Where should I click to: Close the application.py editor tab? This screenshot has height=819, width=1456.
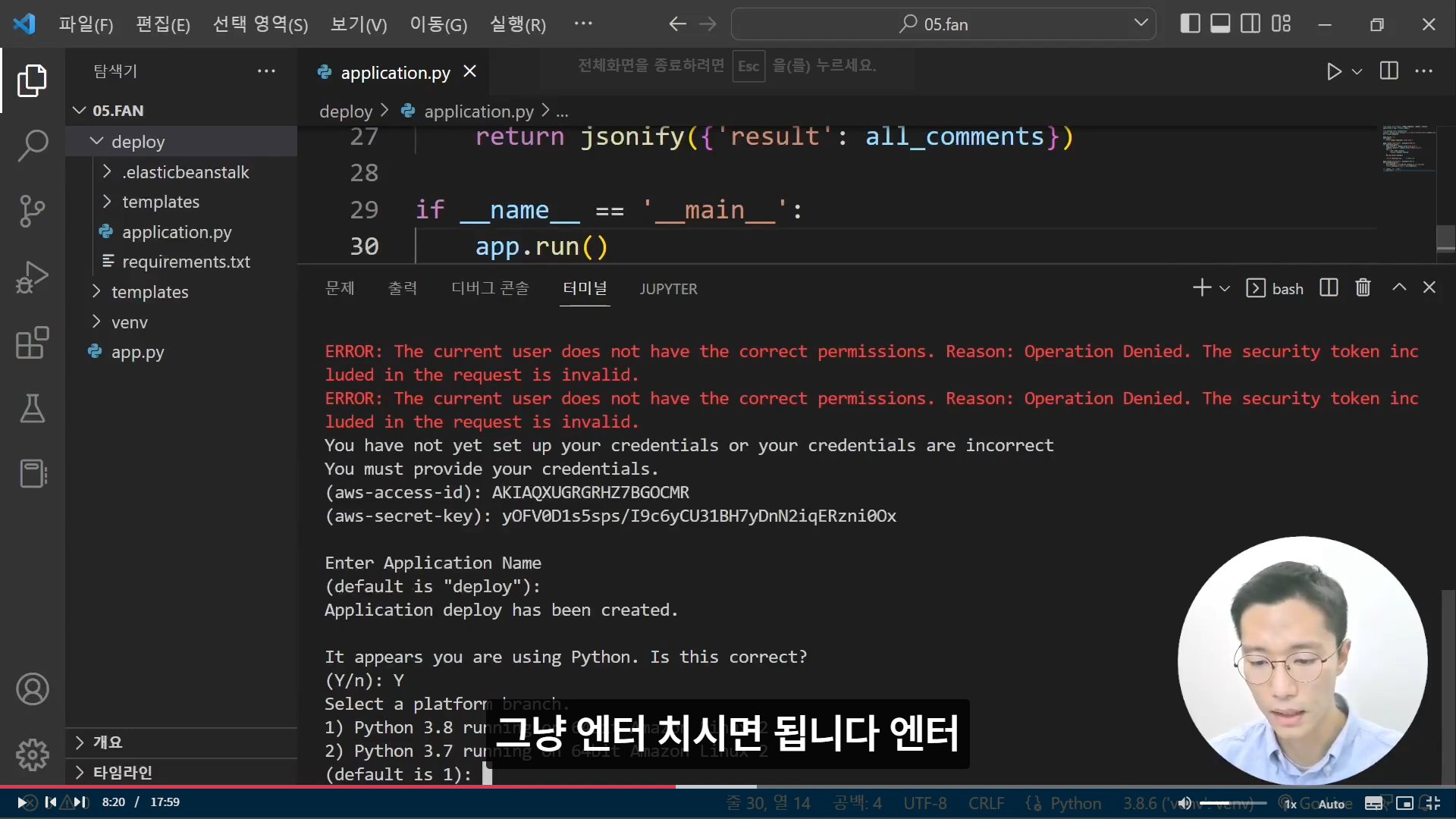coord(470,71)
